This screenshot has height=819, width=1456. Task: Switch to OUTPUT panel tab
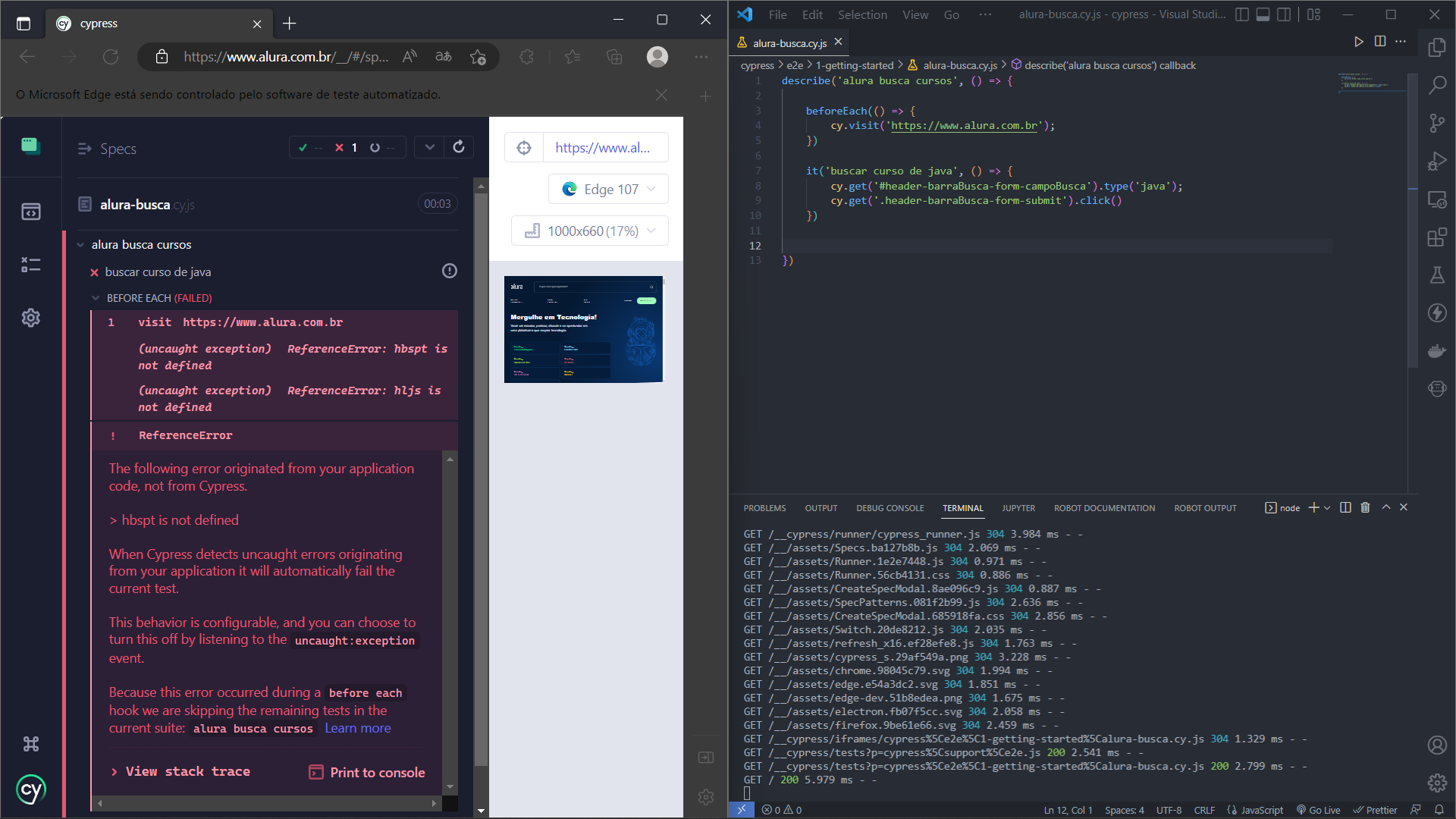(821, 508)
